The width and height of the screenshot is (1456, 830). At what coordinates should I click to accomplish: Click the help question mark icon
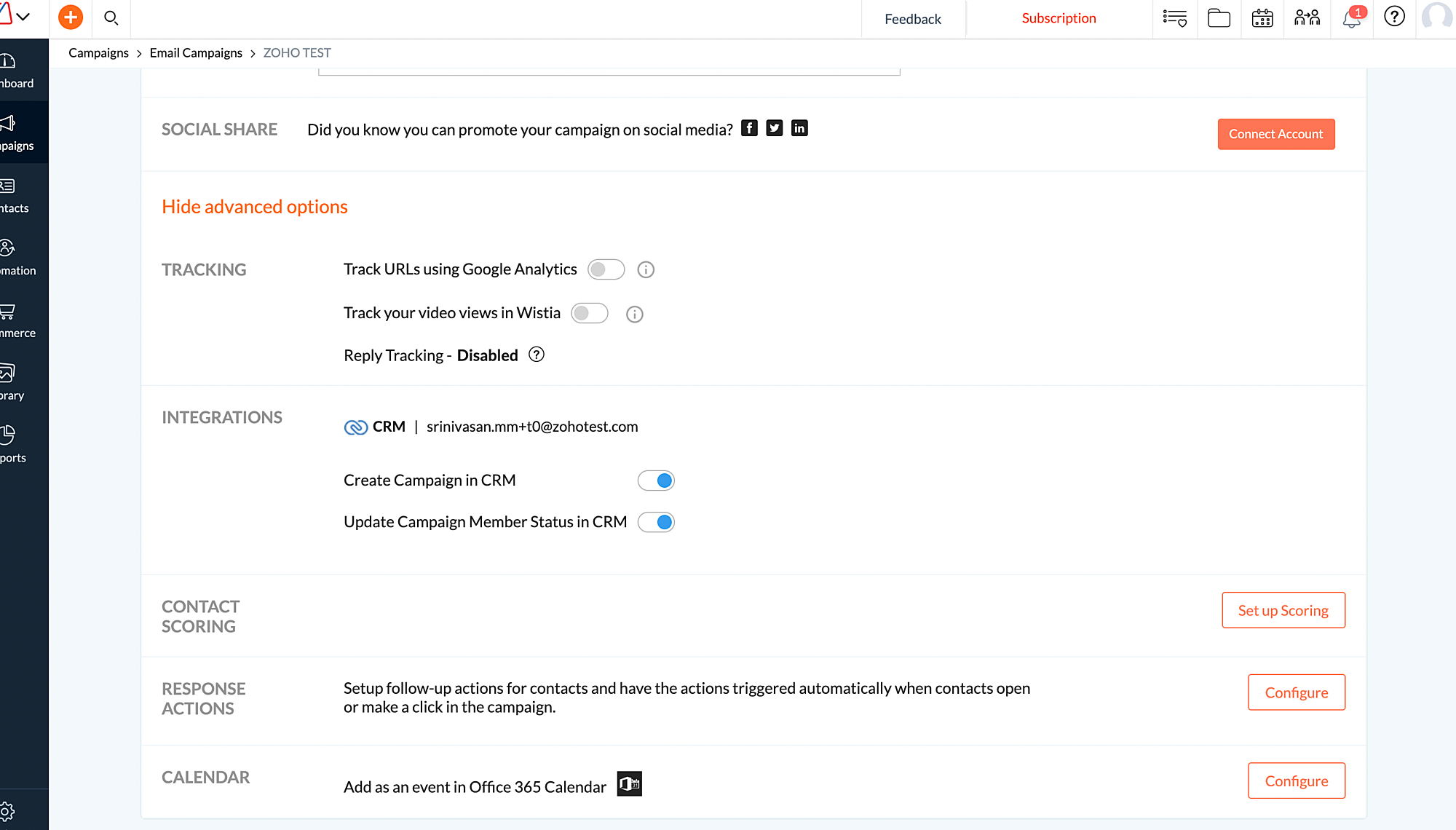click(1394, 17)
